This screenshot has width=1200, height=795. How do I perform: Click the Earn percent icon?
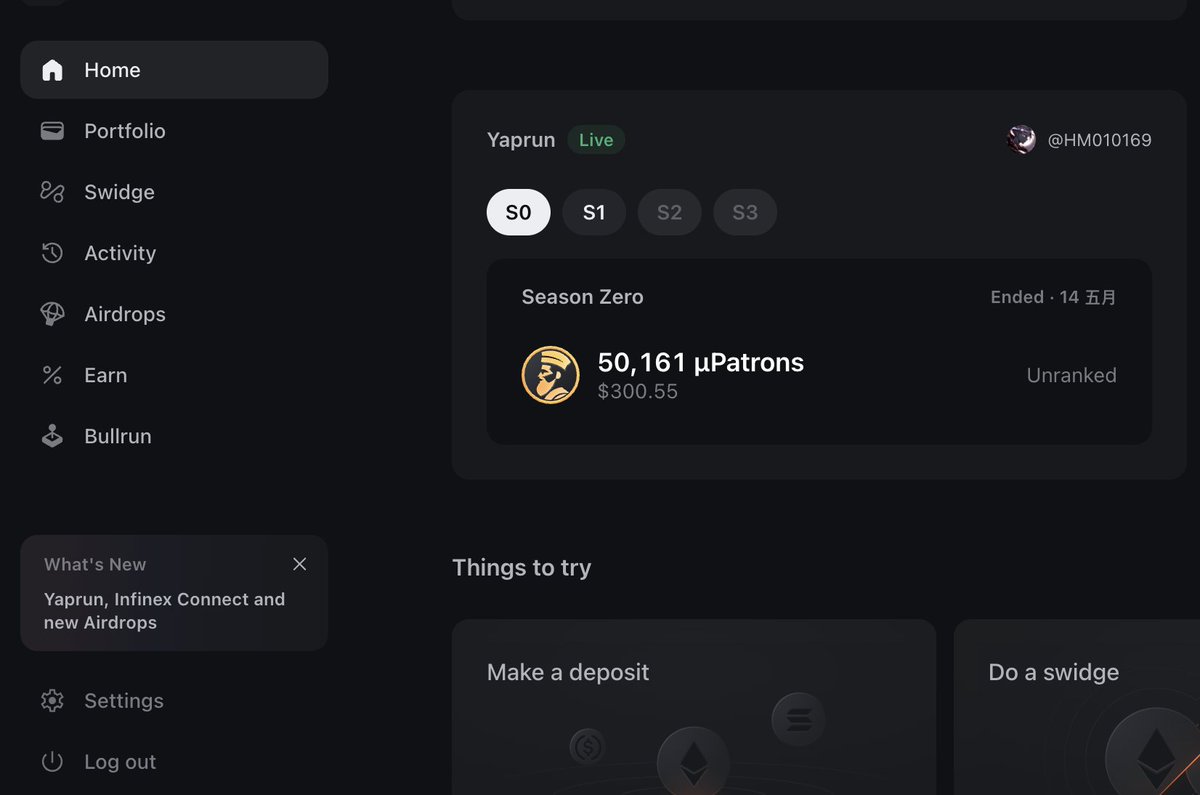pyautogui.click(x=52, y=375)
